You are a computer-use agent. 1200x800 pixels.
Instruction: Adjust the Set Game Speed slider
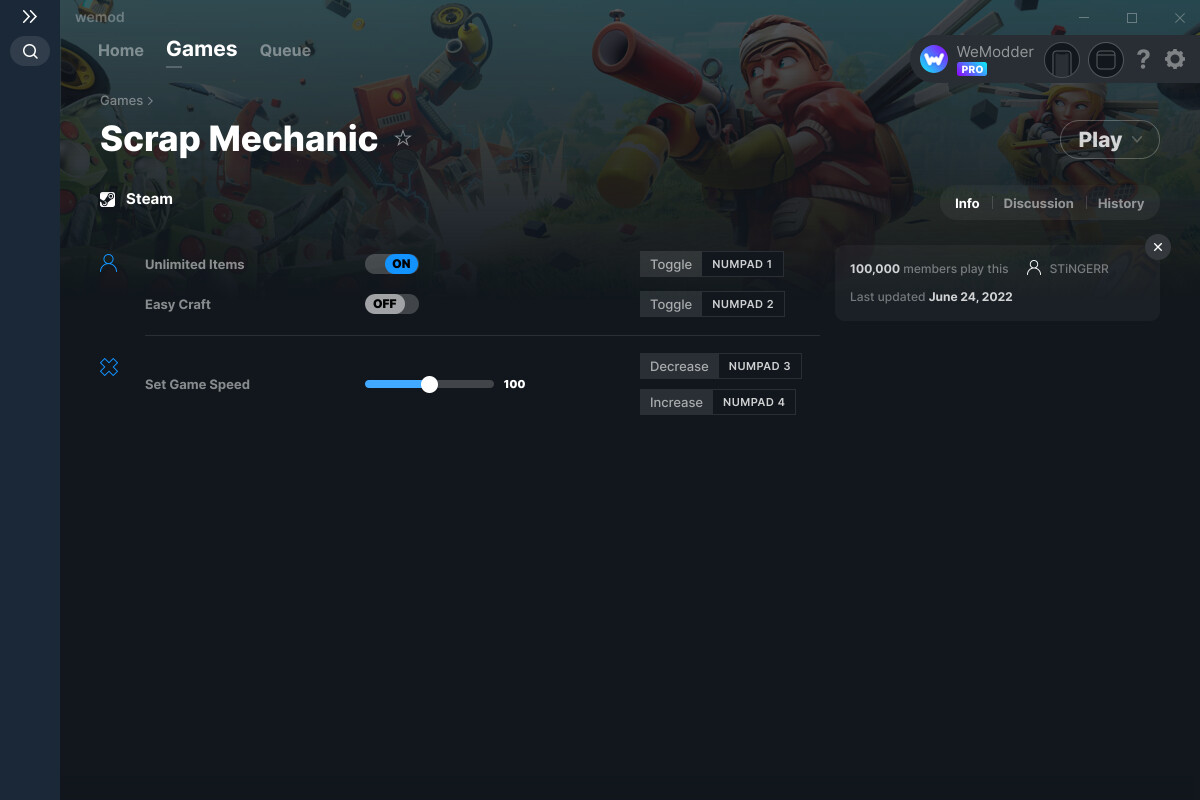(x=430, y=383)
